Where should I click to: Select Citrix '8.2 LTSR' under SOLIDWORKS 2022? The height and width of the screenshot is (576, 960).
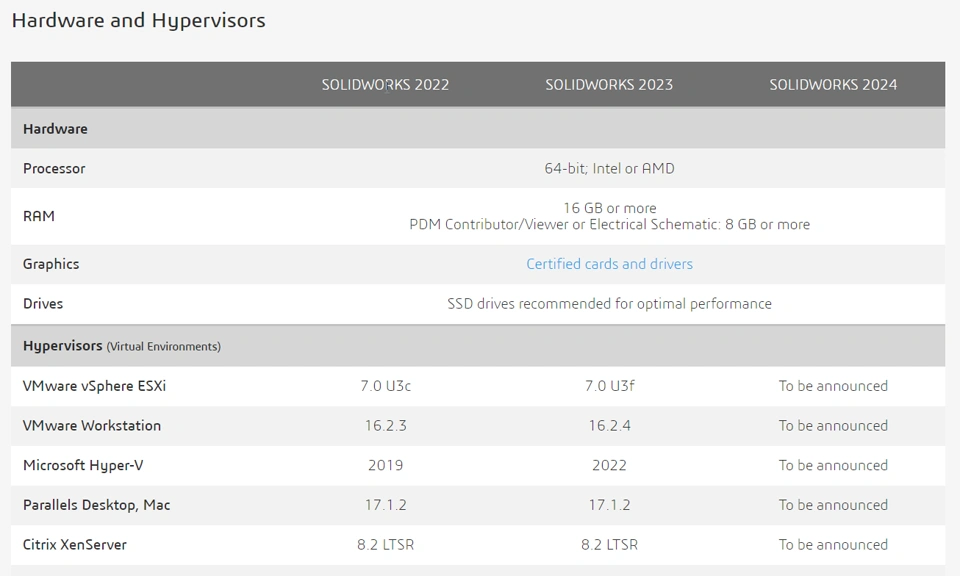385,545
